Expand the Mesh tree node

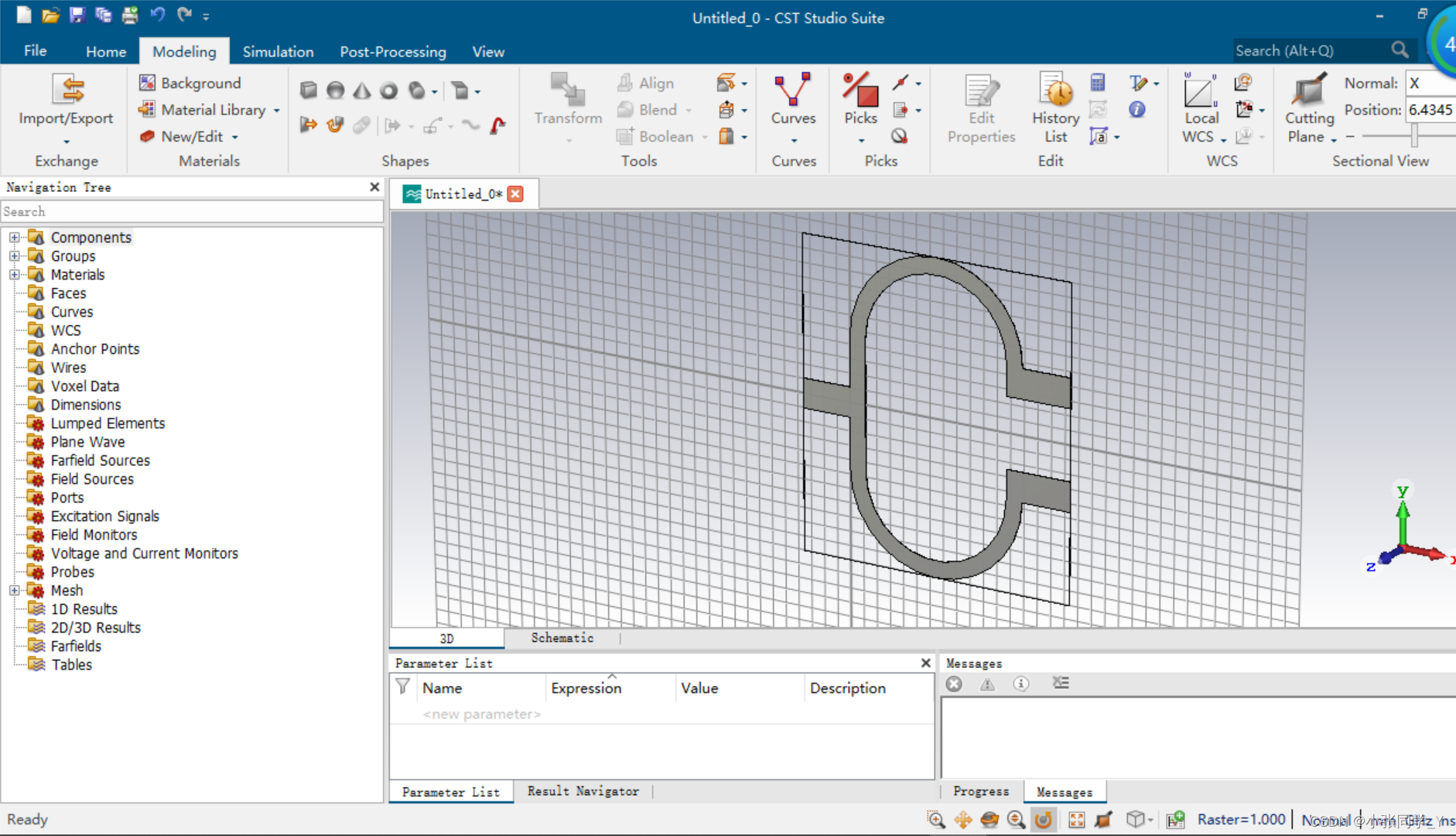(14, 590)
